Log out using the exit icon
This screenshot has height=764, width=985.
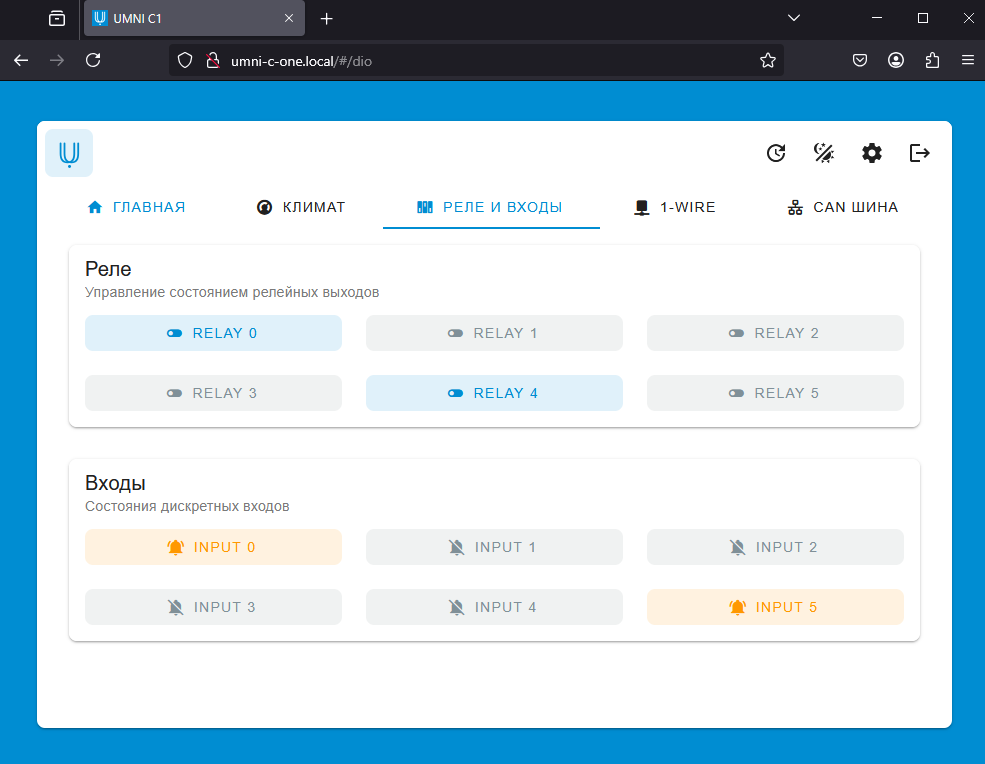click(919, 153)
